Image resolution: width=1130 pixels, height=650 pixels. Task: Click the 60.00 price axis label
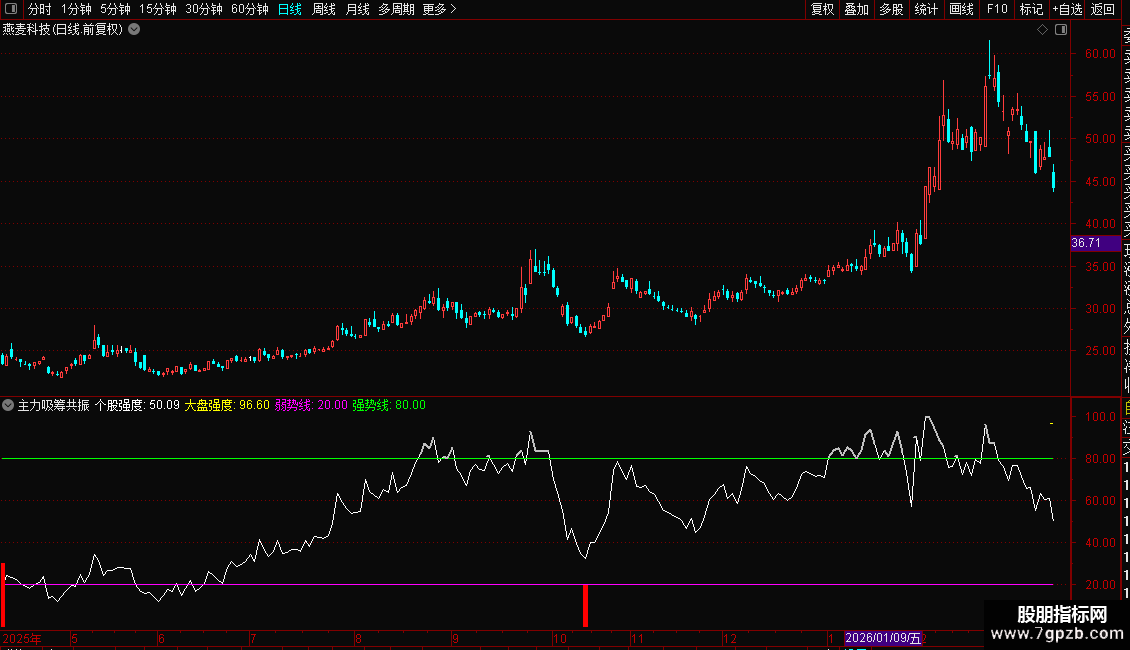tap(1100, 54)
